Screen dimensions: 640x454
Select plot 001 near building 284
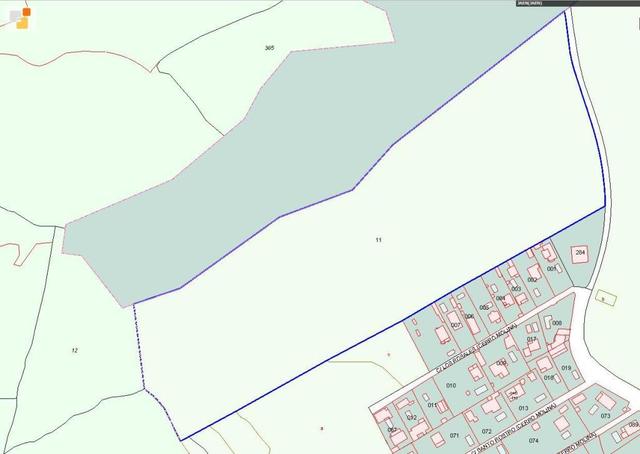(551, 269)
